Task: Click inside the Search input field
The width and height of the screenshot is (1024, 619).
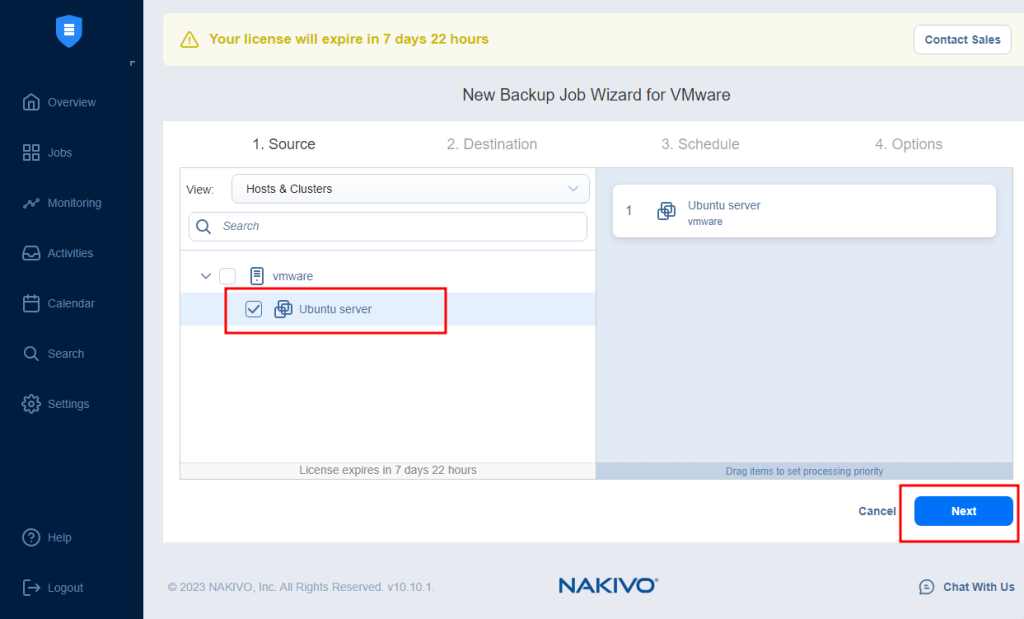Action: click(388, 227)
